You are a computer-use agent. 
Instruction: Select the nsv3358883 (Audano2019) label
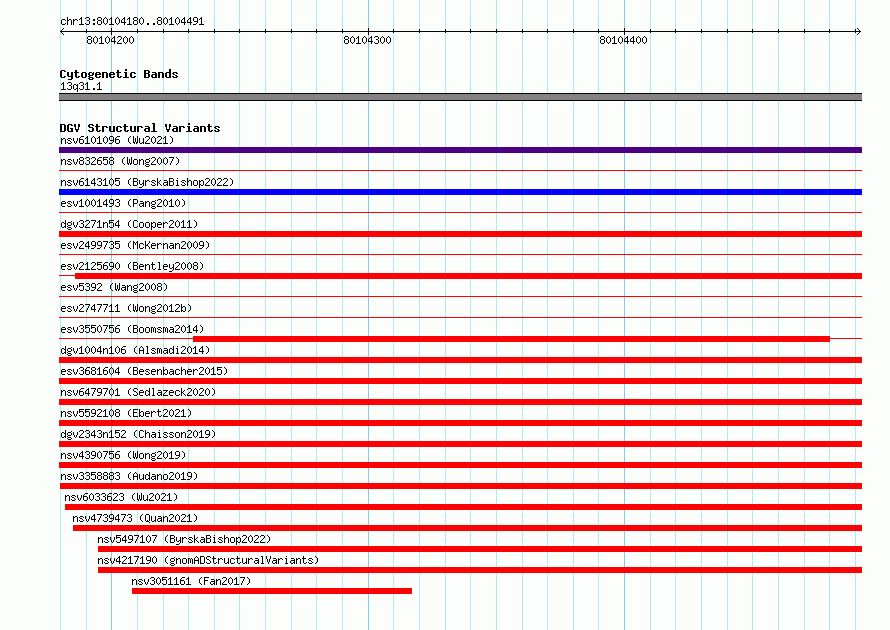(x=129, y=476)
